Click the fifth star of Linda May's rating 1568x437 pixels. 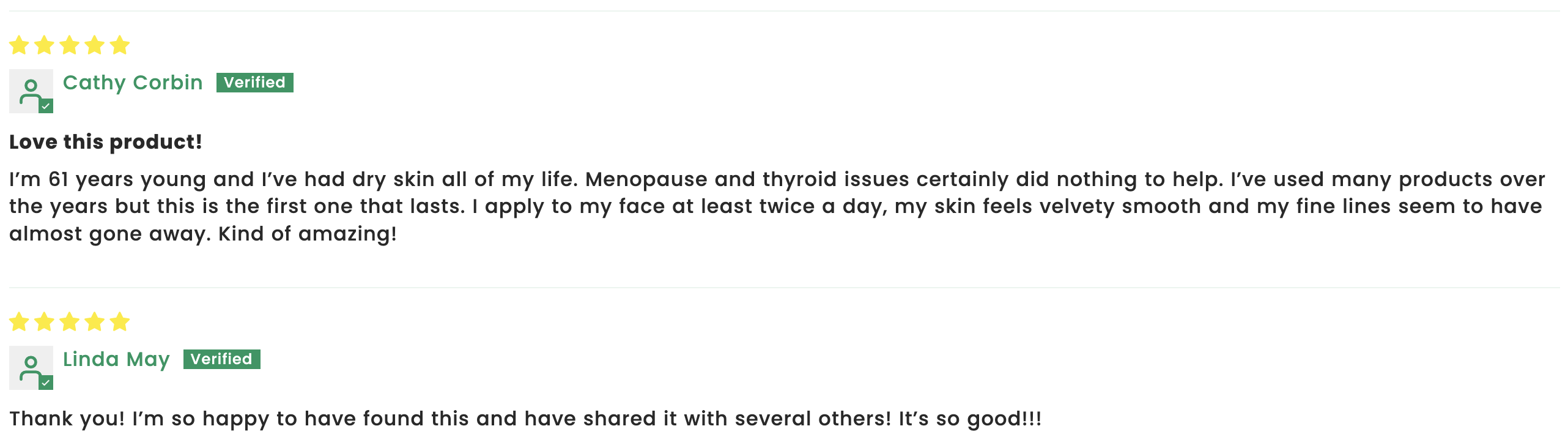pyautogui.click(x=120, y=321)
